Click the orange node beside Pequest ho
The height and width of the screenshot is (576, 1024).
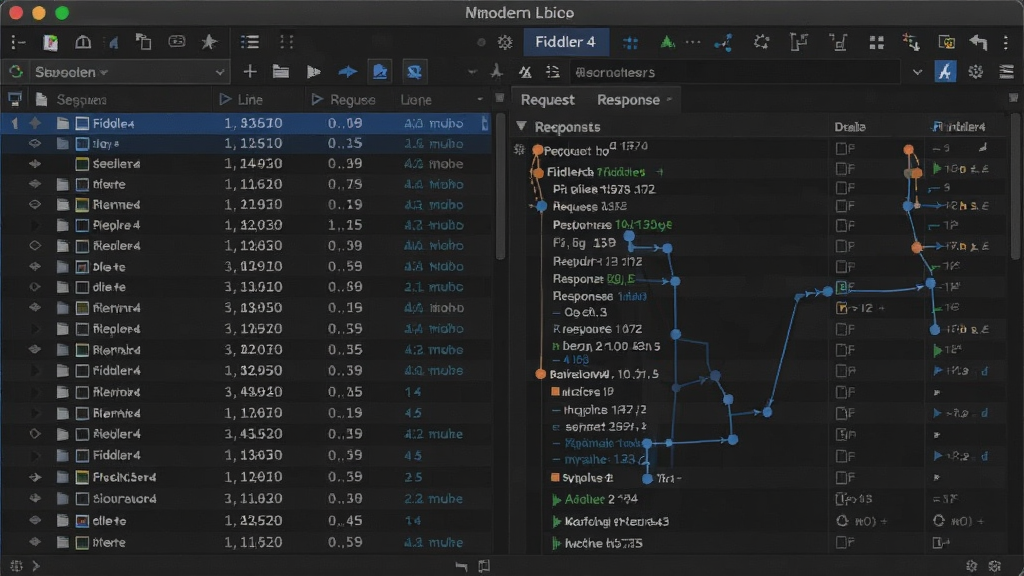(x=537, y=150)
